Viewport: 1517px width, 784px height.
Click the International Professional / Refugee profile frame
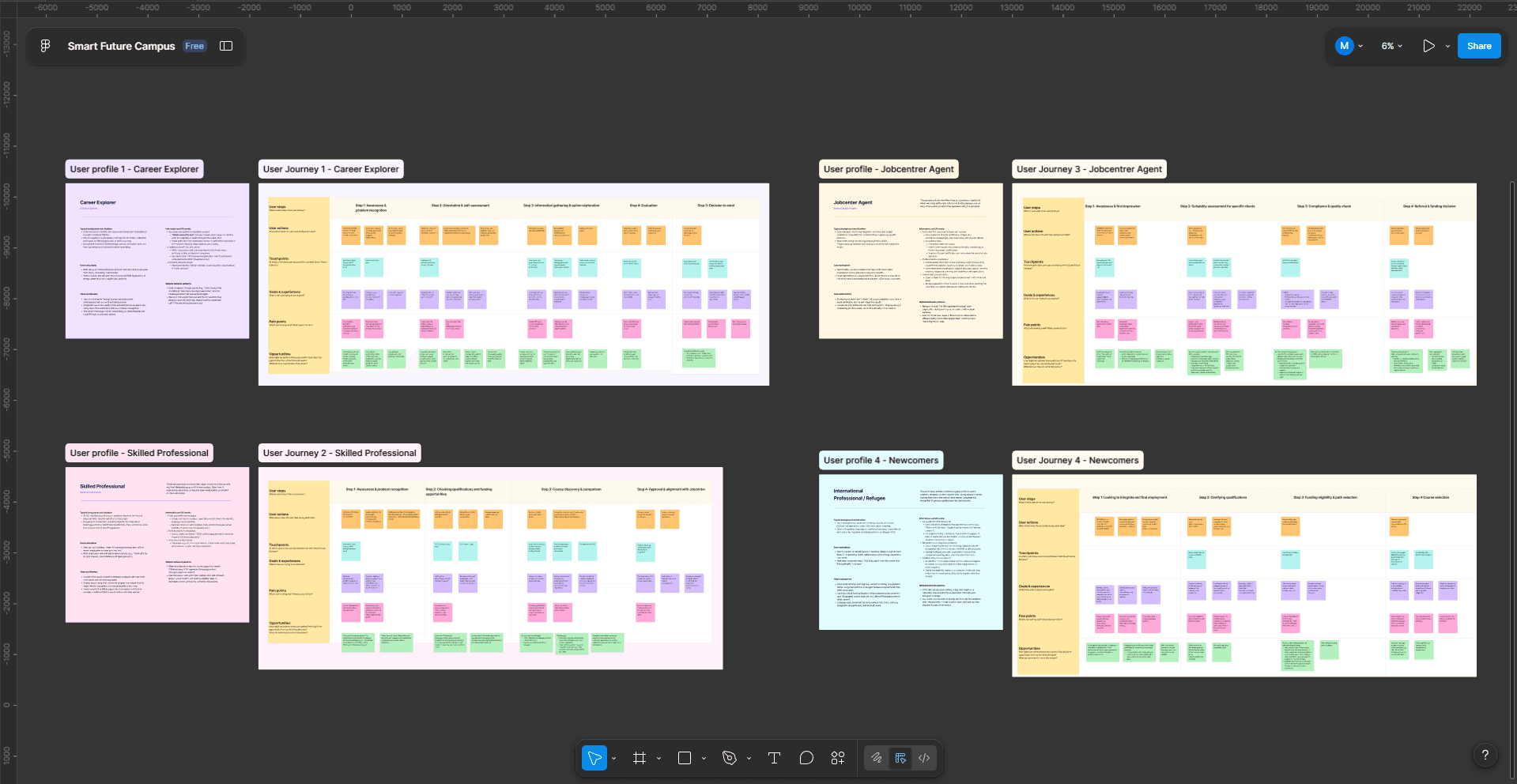coord(911,552)
